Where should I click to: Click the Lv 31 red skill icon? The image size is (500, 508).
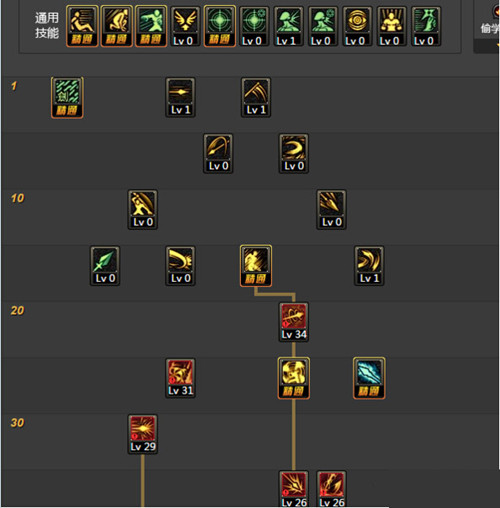pyautogui.click(x=180, y=378)
